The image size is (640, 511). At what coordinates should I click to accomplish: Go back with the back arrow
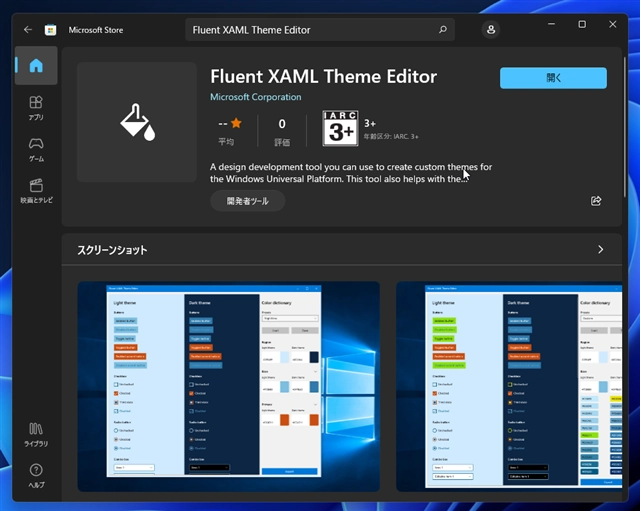tap(28, 30)
